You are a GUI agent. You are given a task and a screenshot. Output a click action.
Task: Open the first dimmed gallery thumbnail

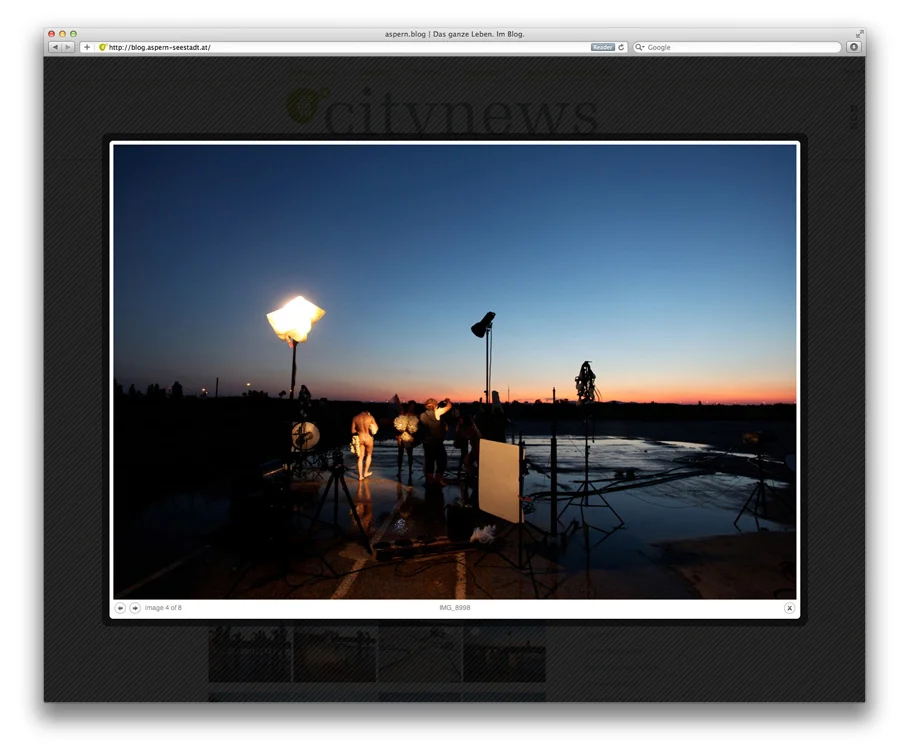coord(250,654)
